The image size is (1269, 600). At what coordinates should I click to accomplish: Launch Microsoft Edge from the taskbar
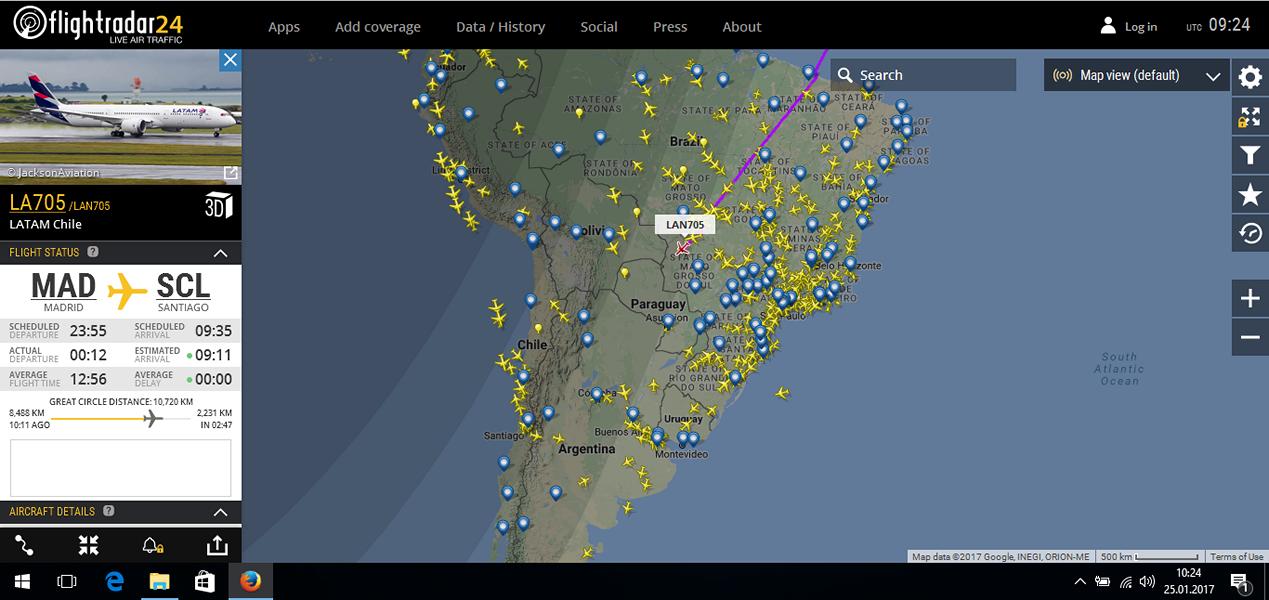pyautogui.click(x=114, y=581)
